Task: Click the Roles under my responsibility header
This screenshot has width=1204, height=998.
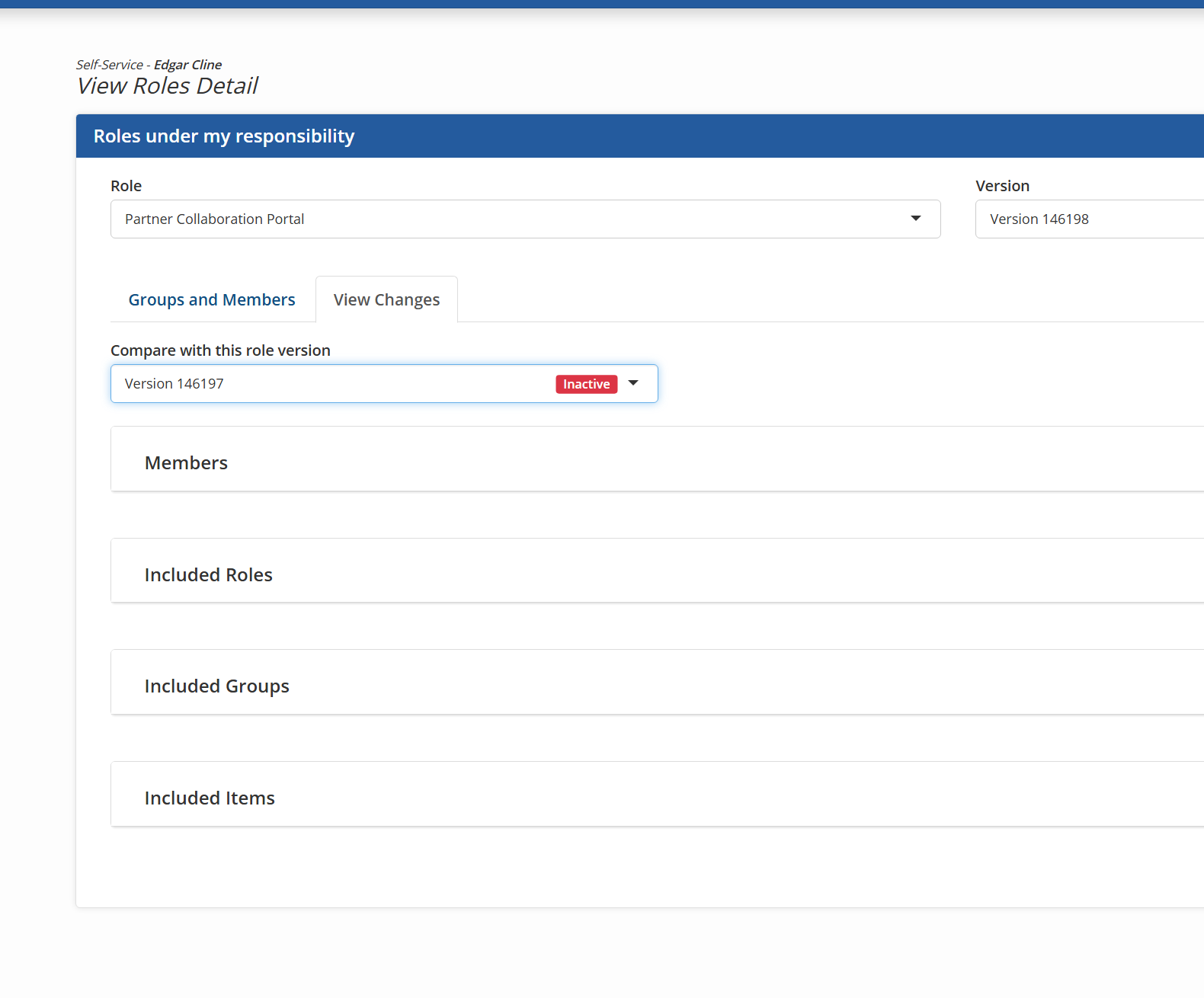Action: 224,136
